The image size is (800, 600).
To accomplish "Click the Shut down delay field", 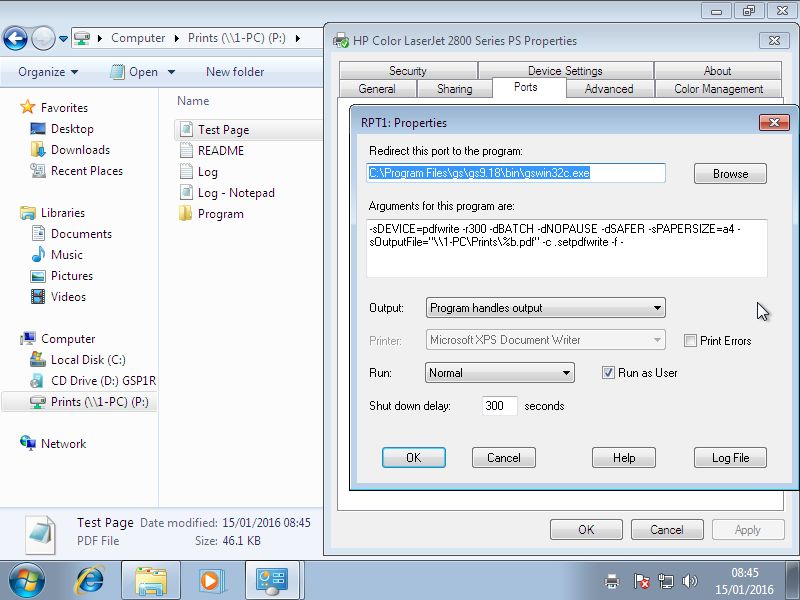I will pyautogui.click(x=499, y=406).
